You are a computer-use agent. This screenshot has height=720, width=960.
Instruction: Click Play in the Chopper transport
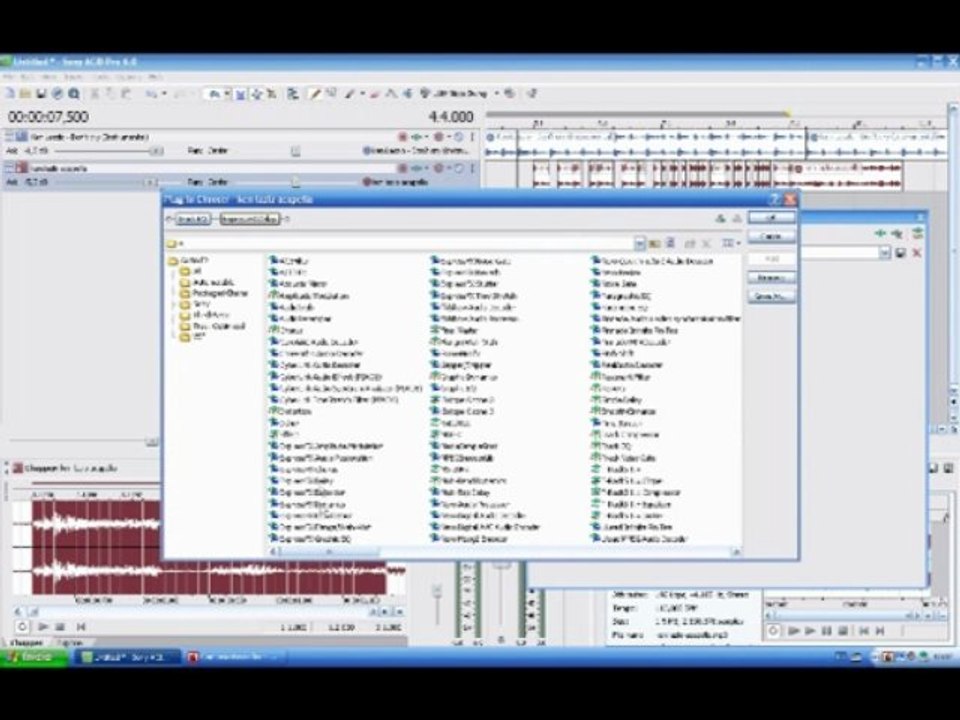coord(43,627)
